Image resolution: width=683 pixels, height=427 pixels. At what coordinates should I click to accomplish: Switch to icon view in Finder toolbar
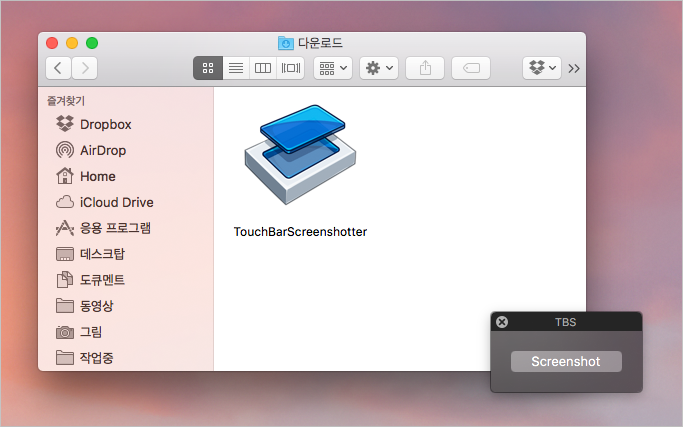(208, 68)
